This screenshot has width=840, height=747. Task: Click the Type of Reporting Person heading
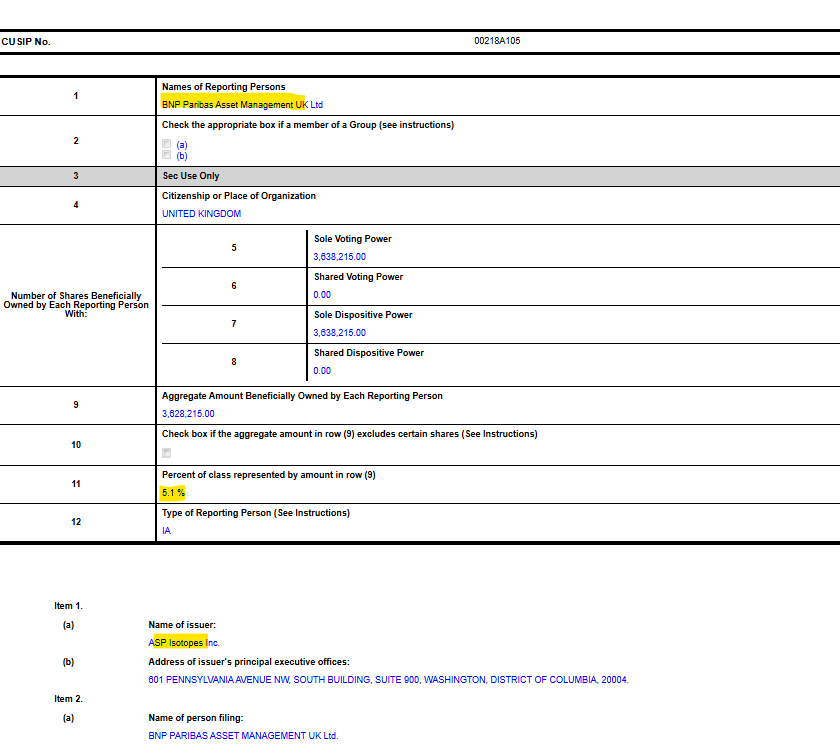point(256,513)
